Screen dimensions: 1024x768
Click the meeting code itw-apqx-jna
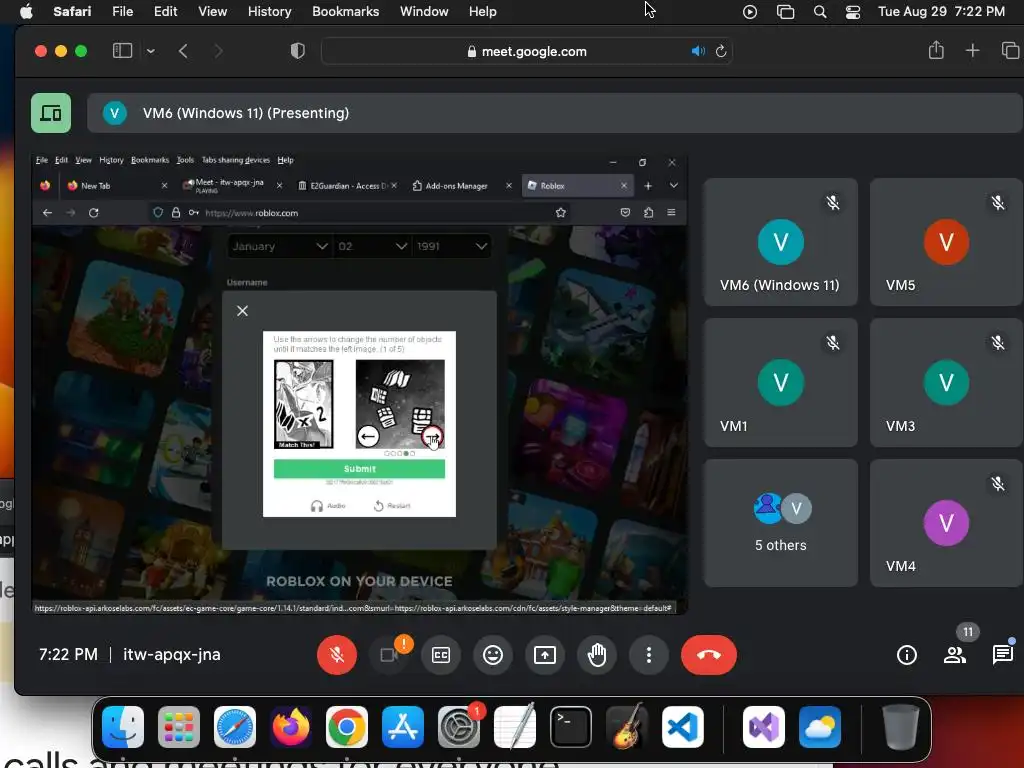tap(172, 654)
